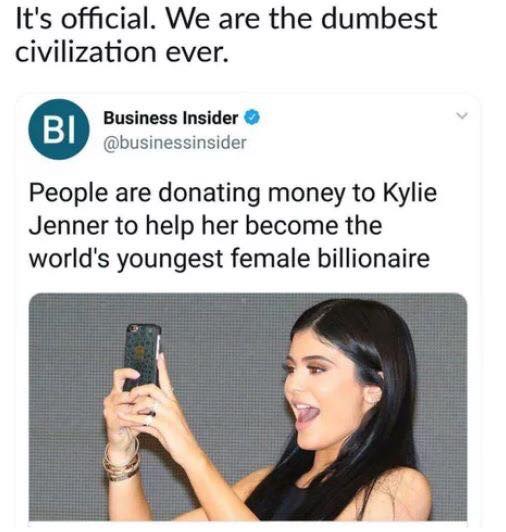Screen dimensions: 506x532
Task: Click the letter B in the BI logo
Action: coord(52,130)
